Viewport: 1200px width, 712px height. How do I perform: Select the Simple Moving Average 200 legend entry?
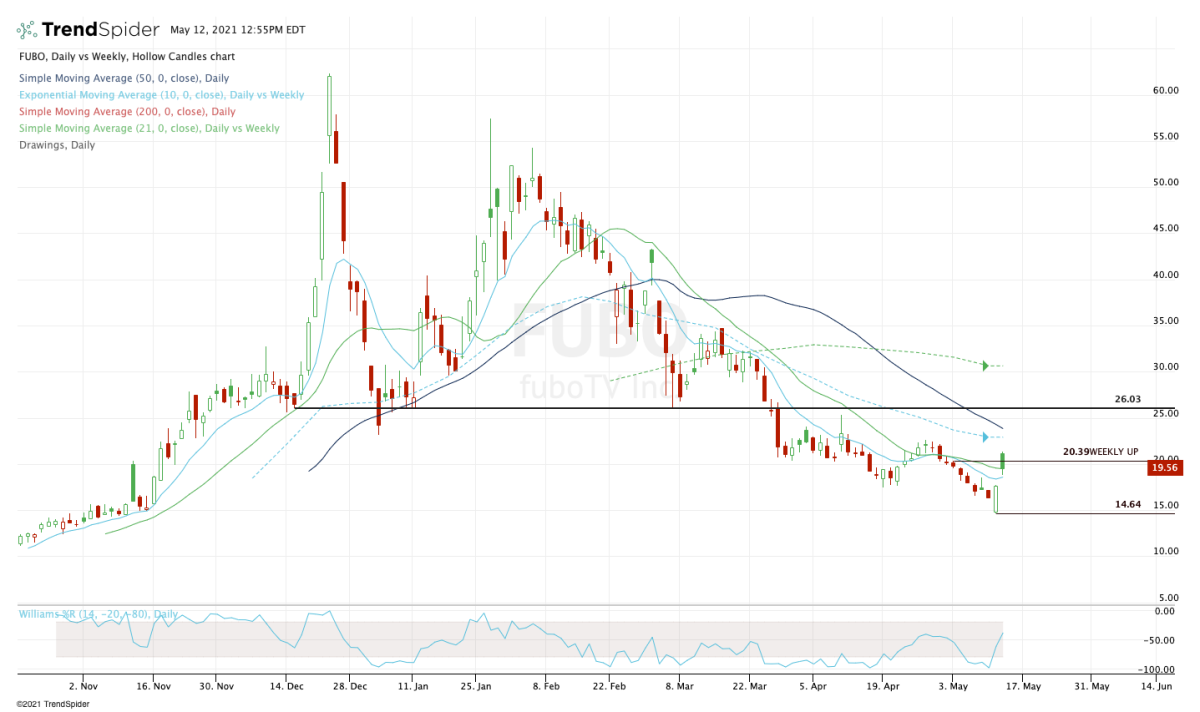[x=127, y=111]
